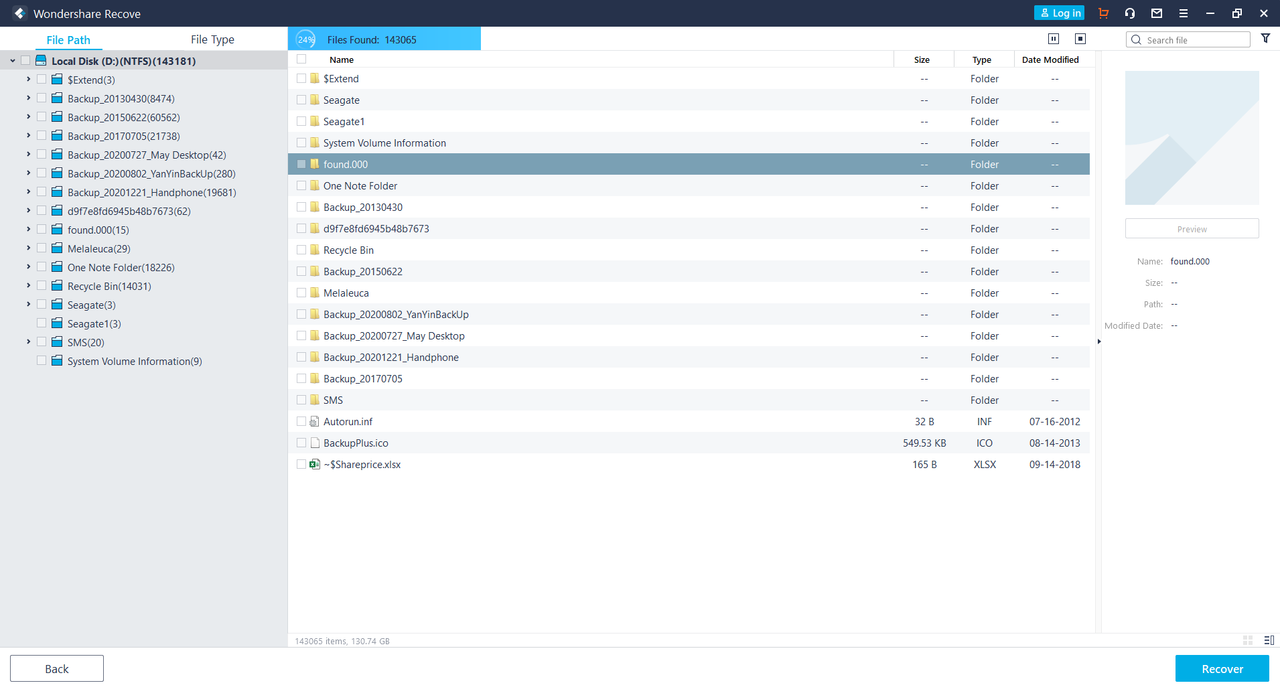Viewport: 1280px width, 689px height.
Task: Check the $Extend folder checkbox in list
Action: coord(301,78)
